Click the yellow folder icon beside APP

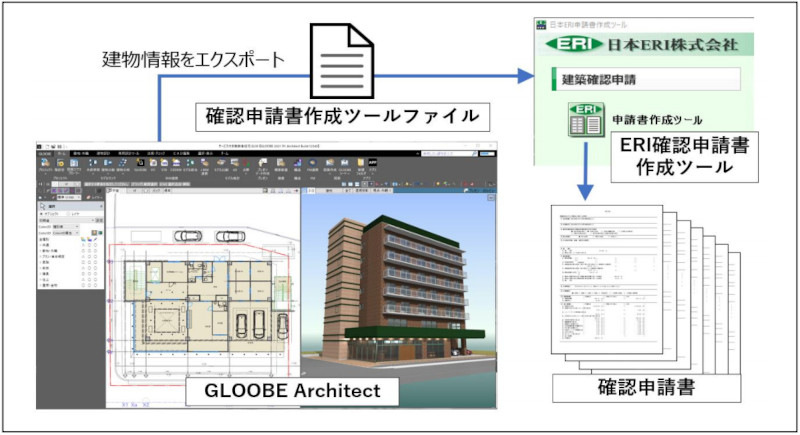click(361, 163)
